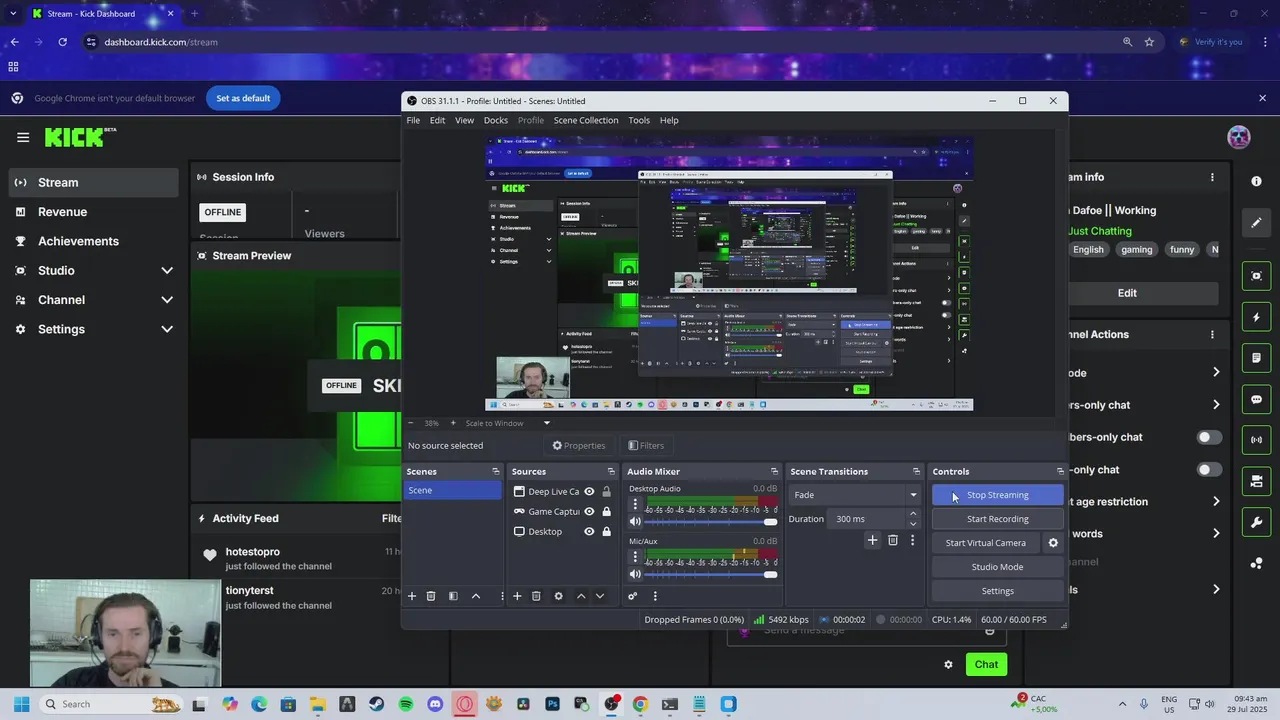The width and height of the screenshot is (1280, 720).
Task: Click the wrench icon in Kick sidebar
Action: click(x=1256, y=522)
